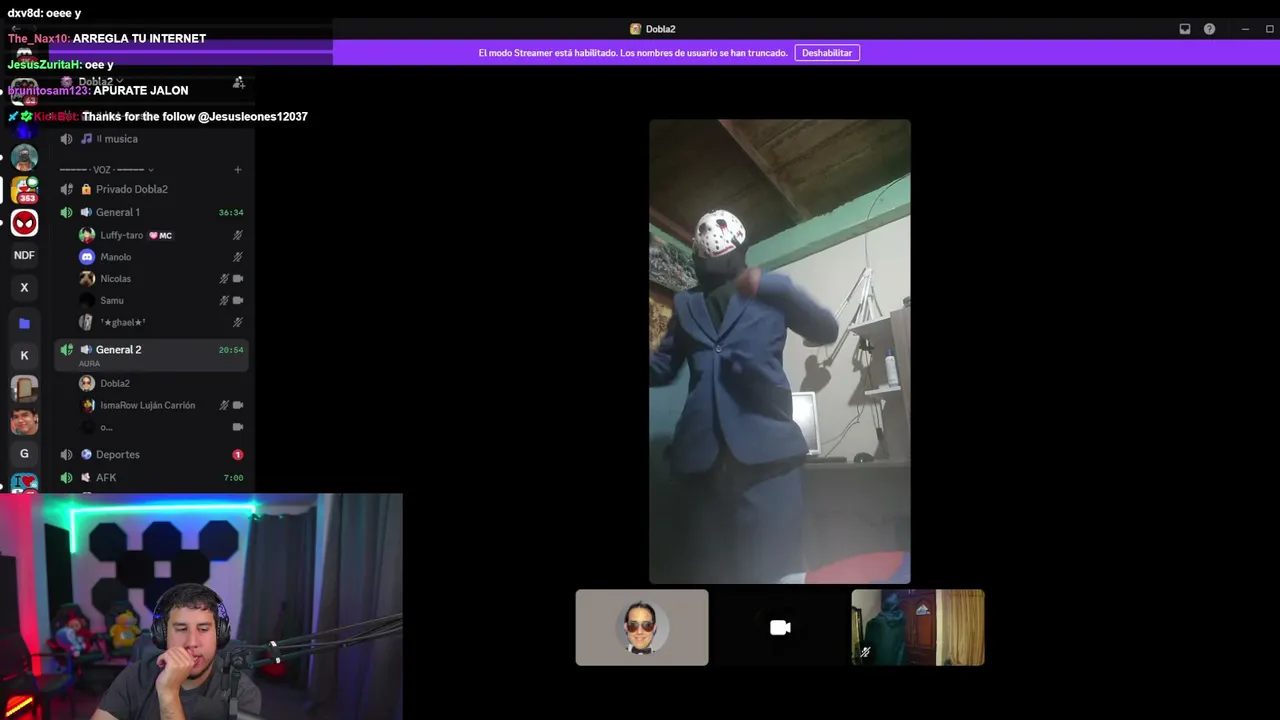Collapse the VOZ channel category
Image resolution: width=1280 pixels, height=720 pixels.
click(x=107, y=170)
